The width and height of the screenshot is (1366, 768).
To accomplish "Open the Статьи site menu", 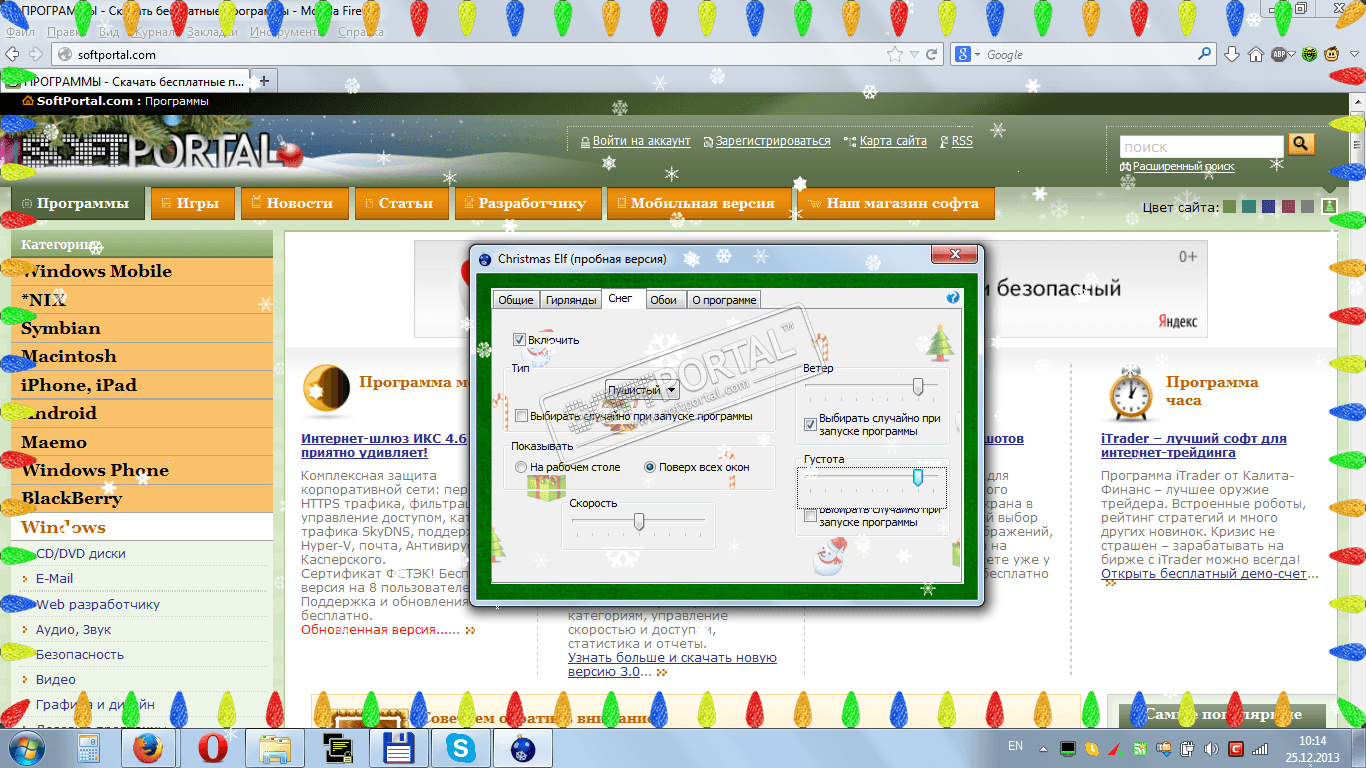I will coord(401,203).
